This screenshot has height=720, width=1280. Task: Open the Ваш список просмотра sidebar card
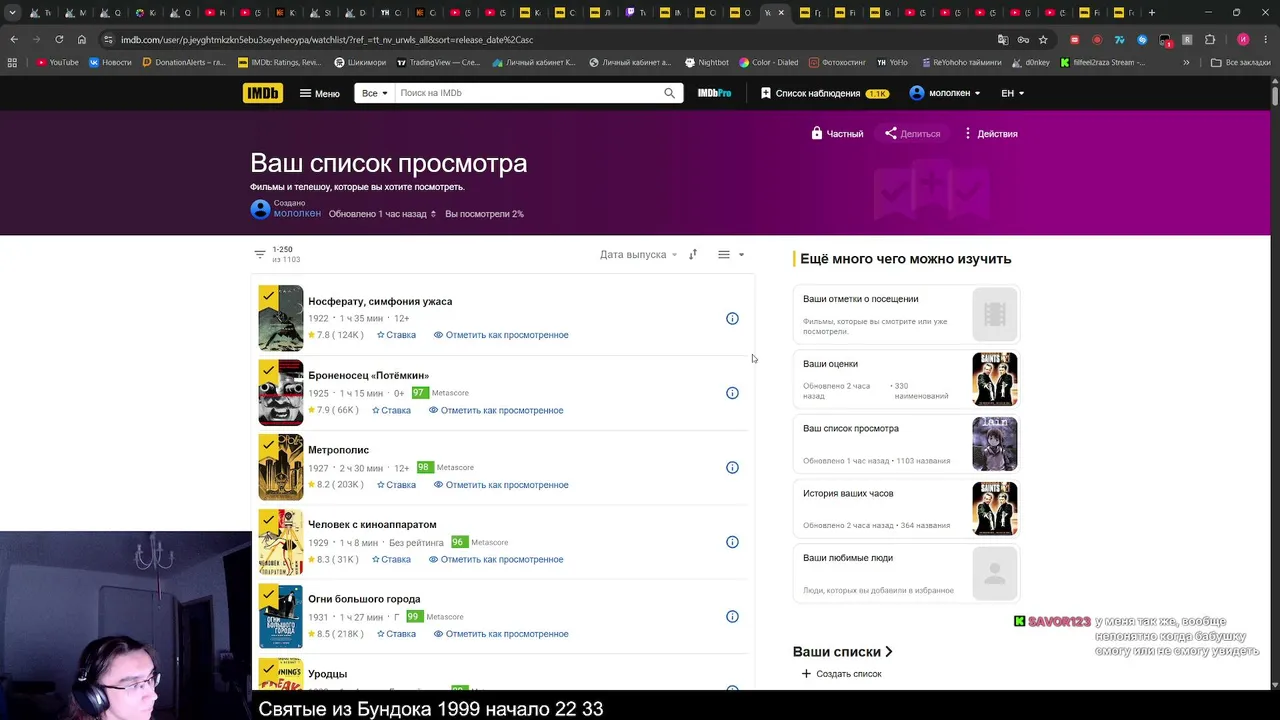(x=906, y=444)
